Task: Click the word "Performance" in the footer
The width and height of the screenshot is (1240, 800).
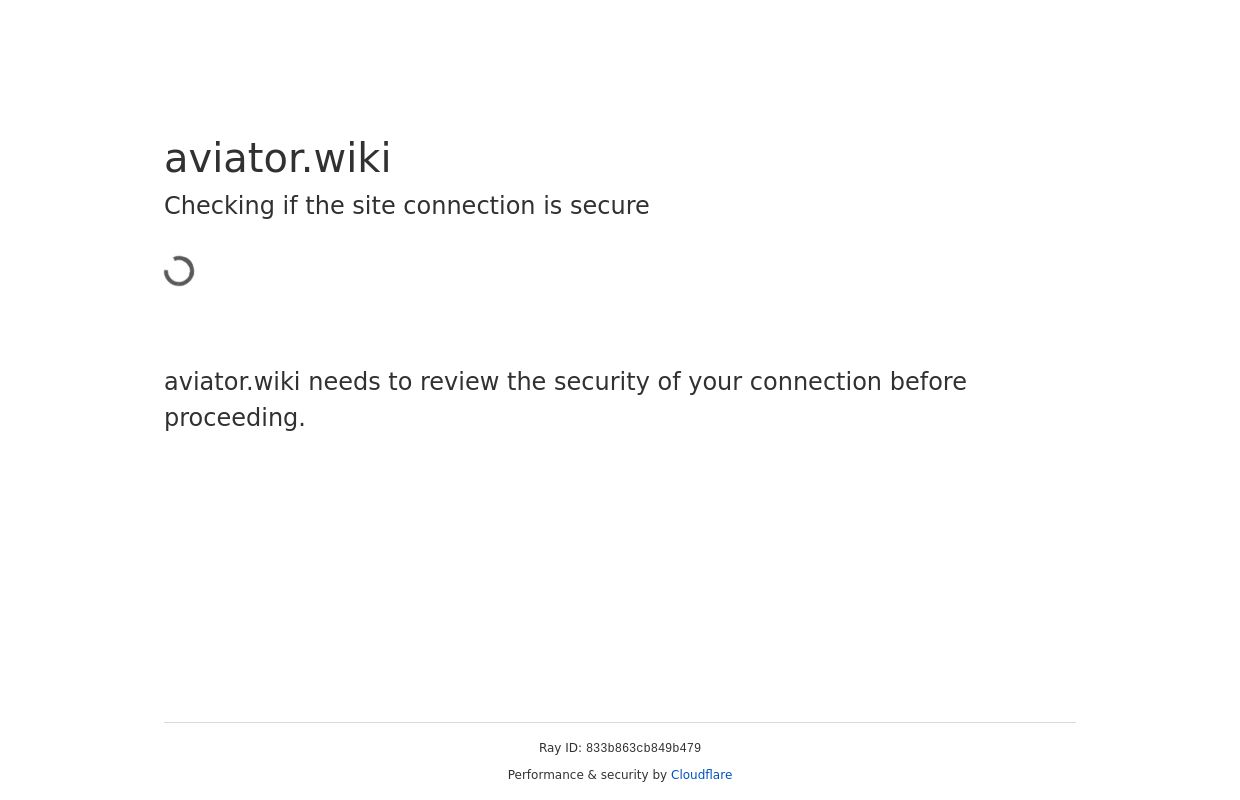Action: pos(545,775)
